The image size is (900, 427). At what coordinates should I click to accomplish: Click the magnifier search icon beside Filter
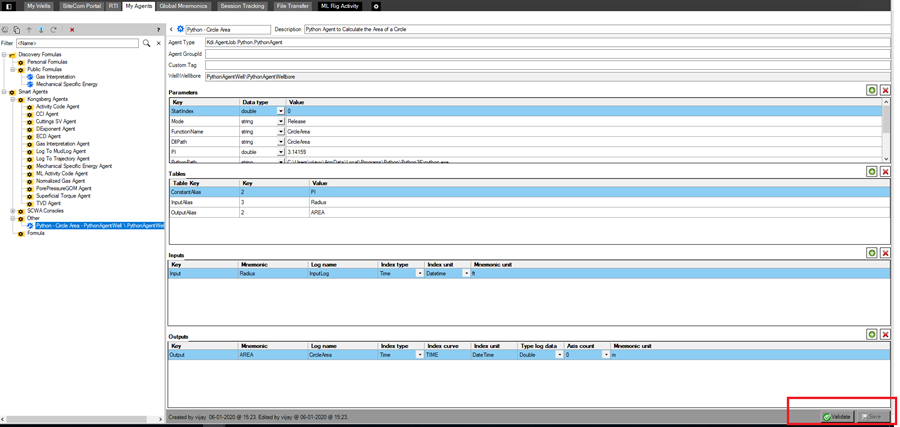pos(146,43)
